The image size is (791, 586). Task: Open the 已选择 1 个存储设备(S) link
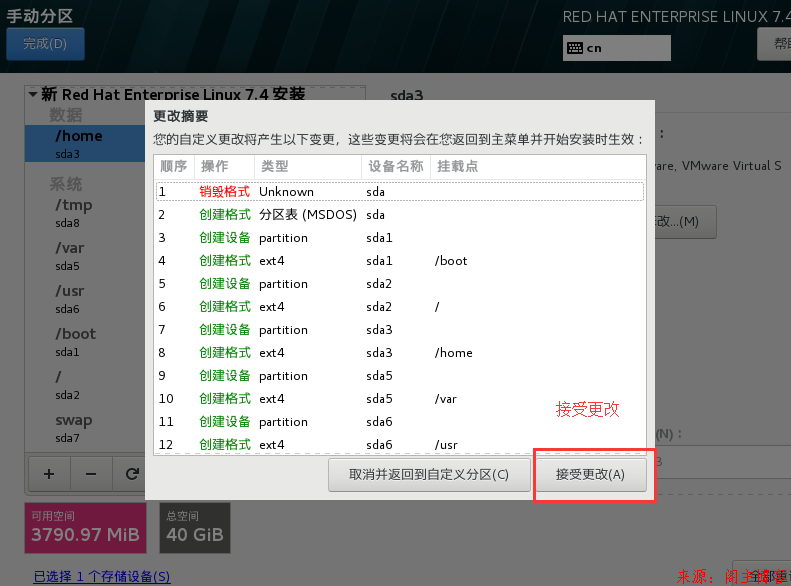click(x=102, y=576)
